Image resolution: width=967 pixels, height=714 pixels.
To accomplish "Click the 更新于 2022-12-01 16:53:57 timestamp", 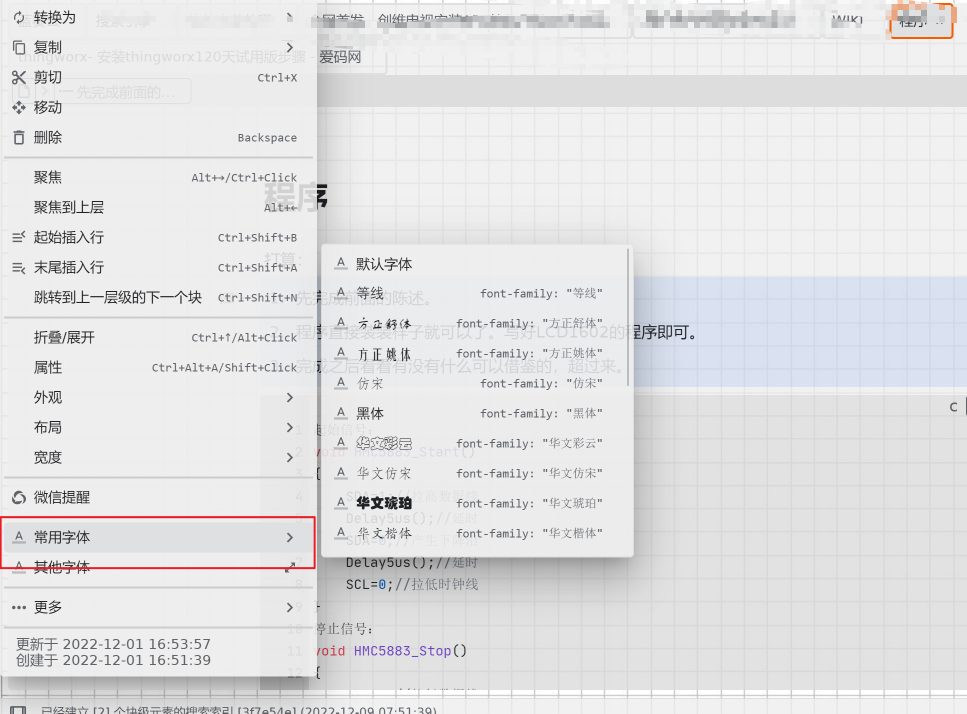I will pyautogui.click(x=113, y=644).
